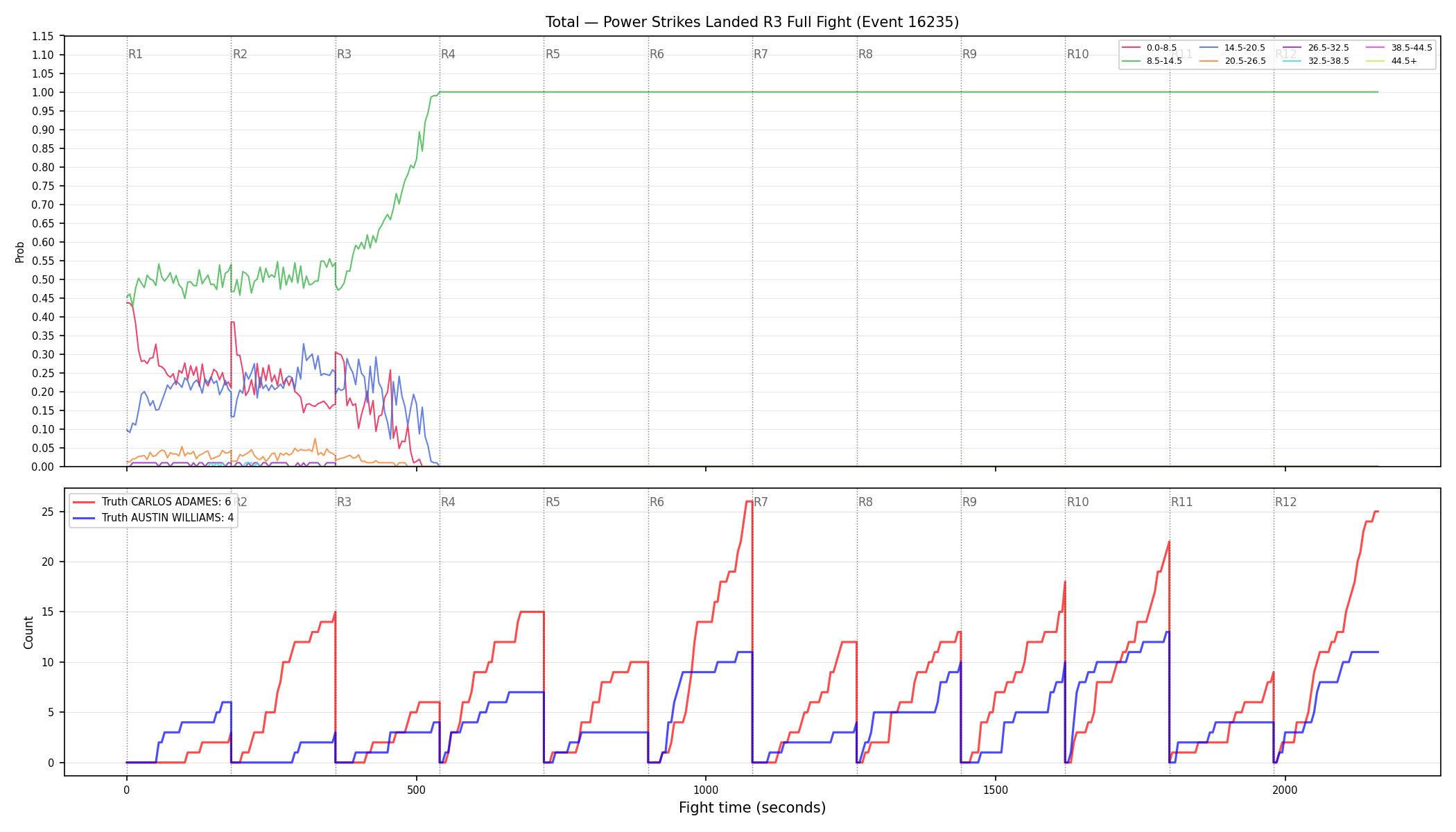
Task: Click the R2 round label in the probability chart
Action: (240, 54)
